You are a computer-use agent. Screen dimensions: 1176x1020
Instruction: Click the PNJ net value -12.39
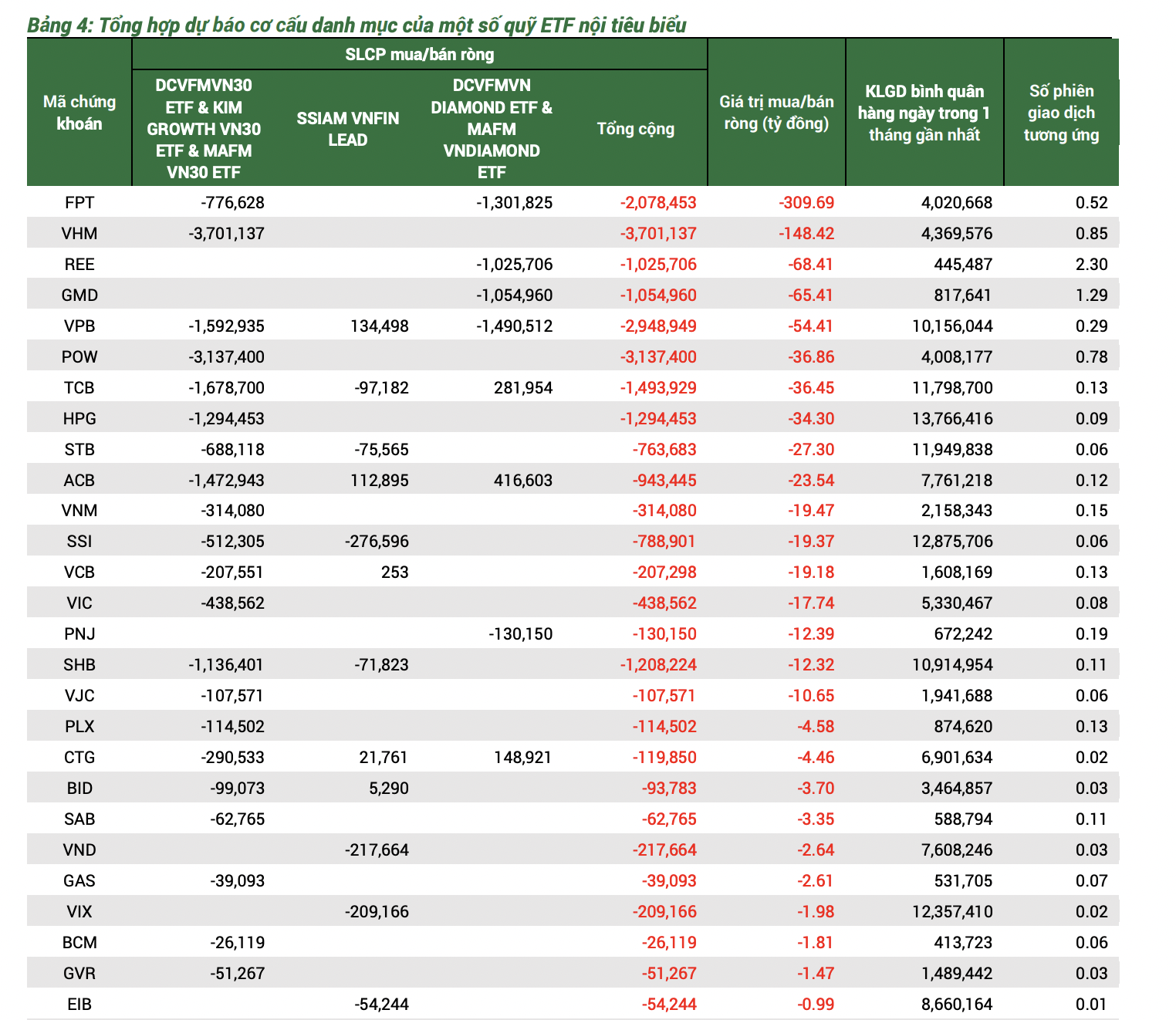tap(810, 634)
